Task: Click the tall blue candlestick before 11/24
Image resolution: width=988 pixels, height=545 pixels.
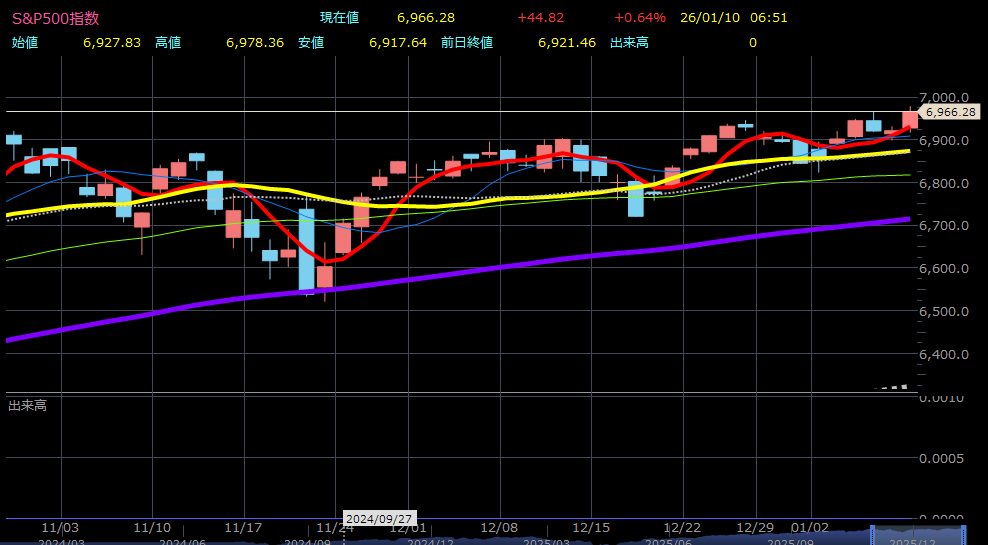Action: point(306,250)
